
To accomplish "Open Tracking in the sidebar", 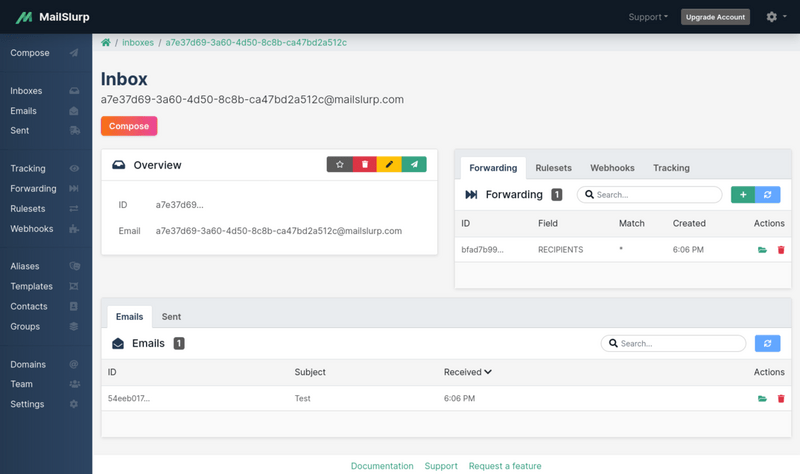I will pyautogui.click(x=45, y=168).
